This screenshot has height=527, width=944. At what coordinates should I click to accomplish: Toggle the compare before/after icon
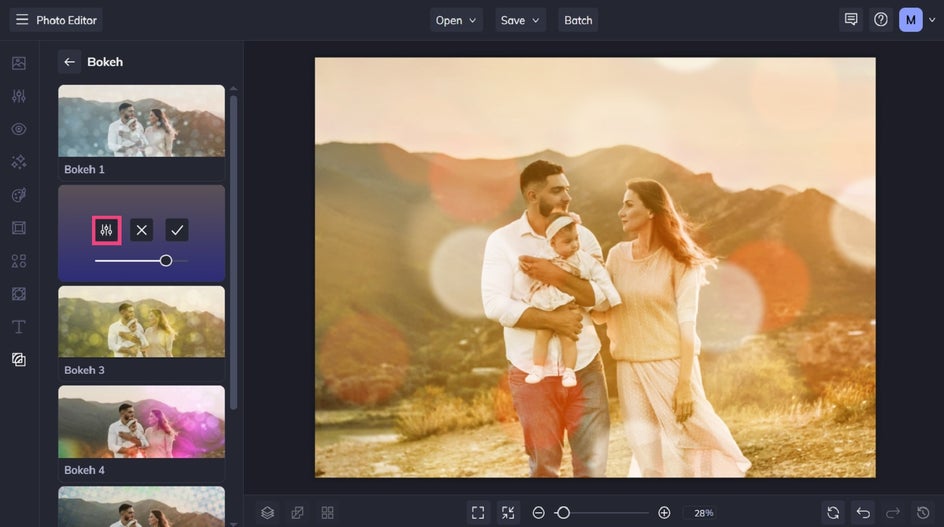(297, 513)
